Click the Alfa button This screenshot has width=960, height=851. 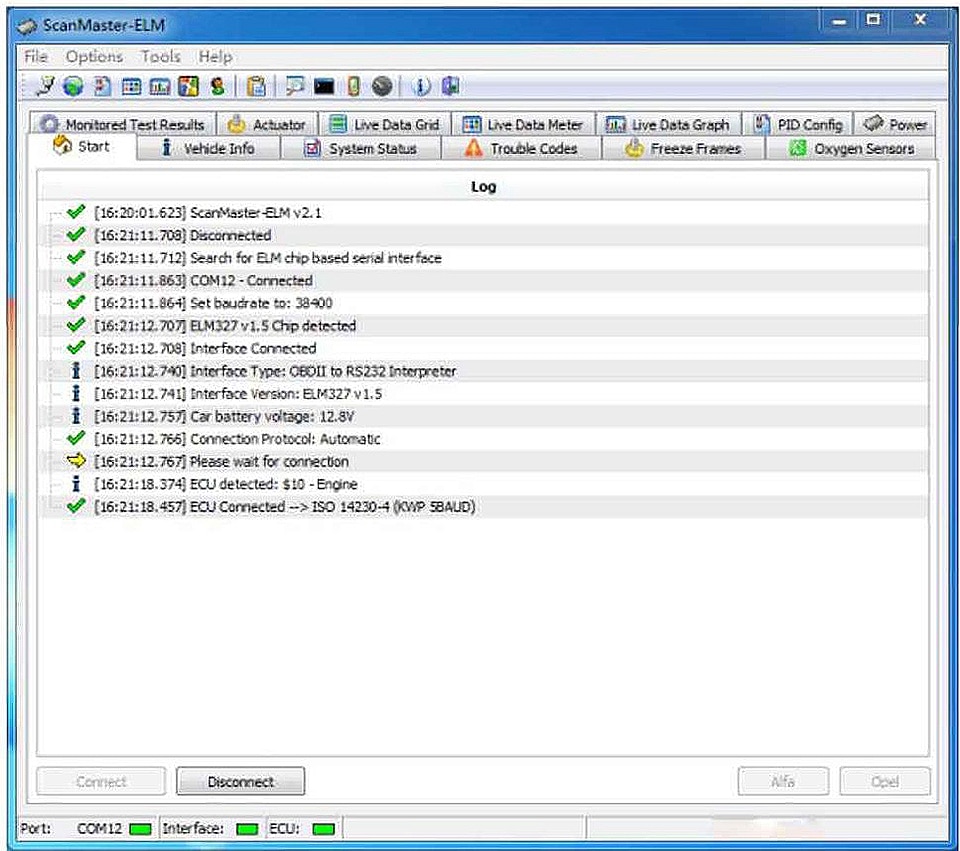(783, 781)
